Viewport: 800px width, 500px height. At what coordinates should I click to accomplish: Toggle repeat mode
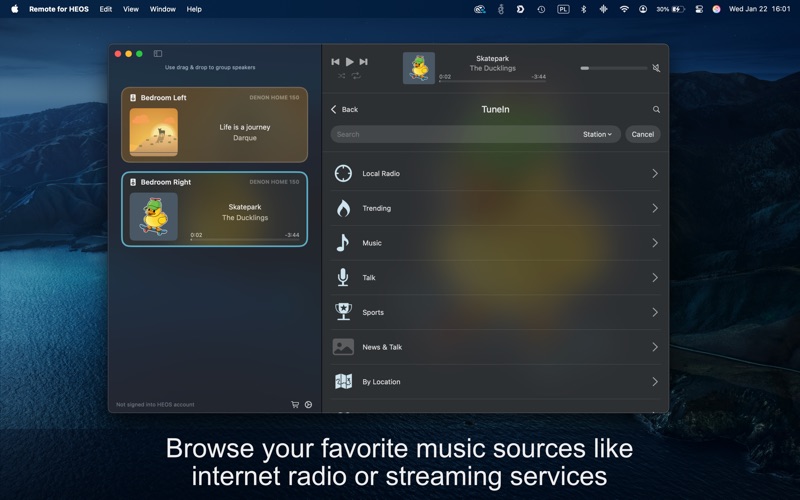pyautogui.click(x=356, y=76)
